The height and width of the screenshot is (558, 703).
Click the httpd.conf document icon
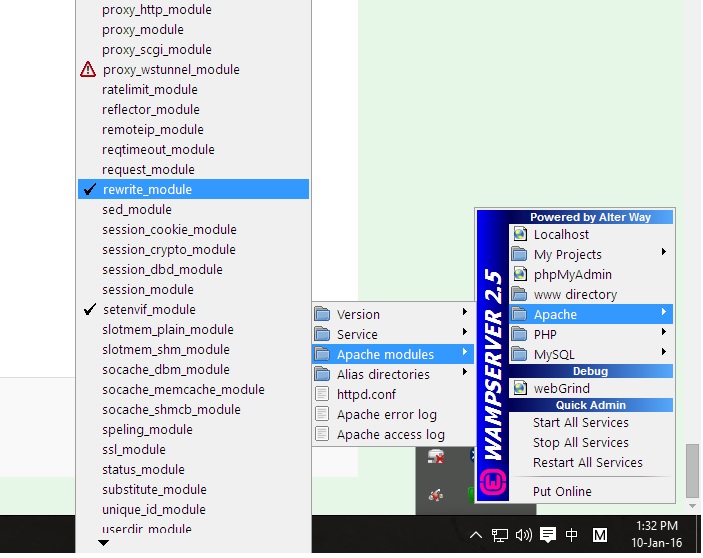tap(322, 394)
